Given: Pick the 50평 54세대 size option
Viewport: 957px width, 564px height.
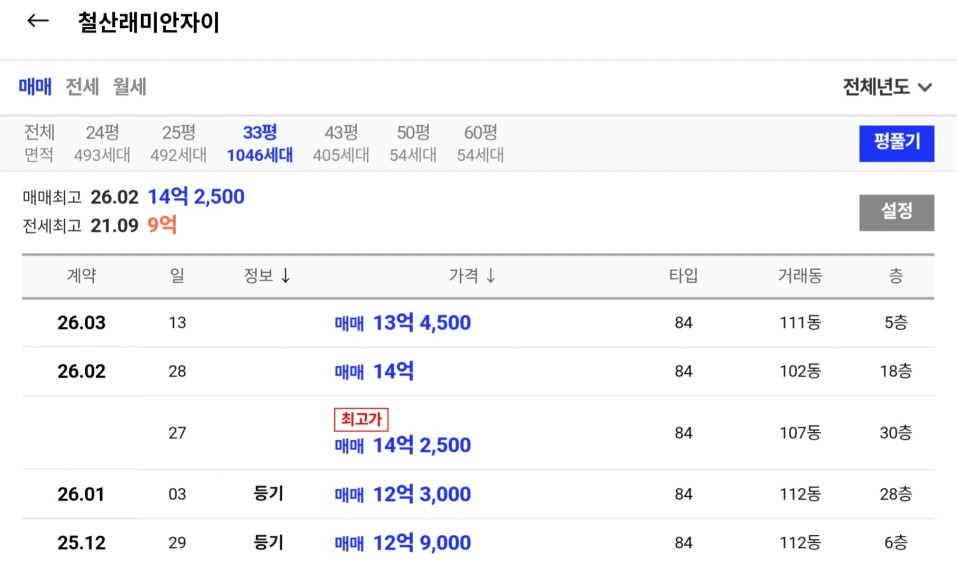Looking at the screenshot, I should point(413,143).
